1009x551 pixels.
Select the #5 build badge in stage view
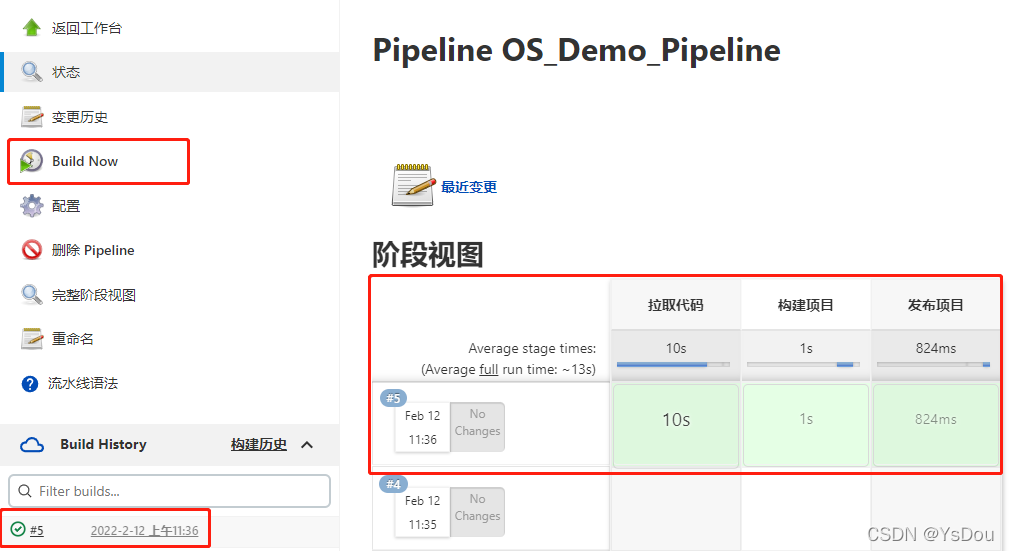393,398
